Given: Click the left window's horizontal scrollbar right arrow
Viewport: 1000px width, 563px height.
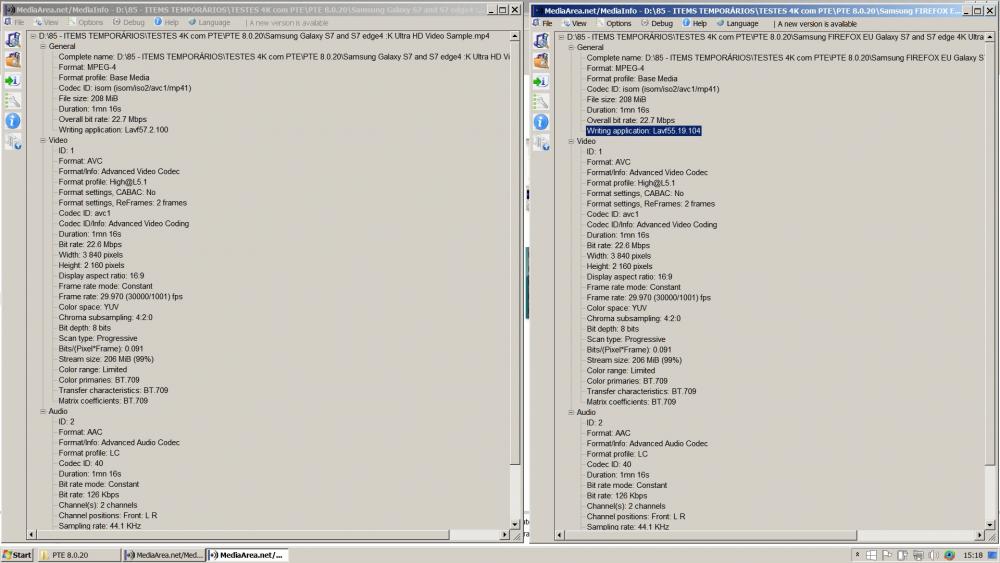Looking at the screenshot, I should tap(503, 535).
